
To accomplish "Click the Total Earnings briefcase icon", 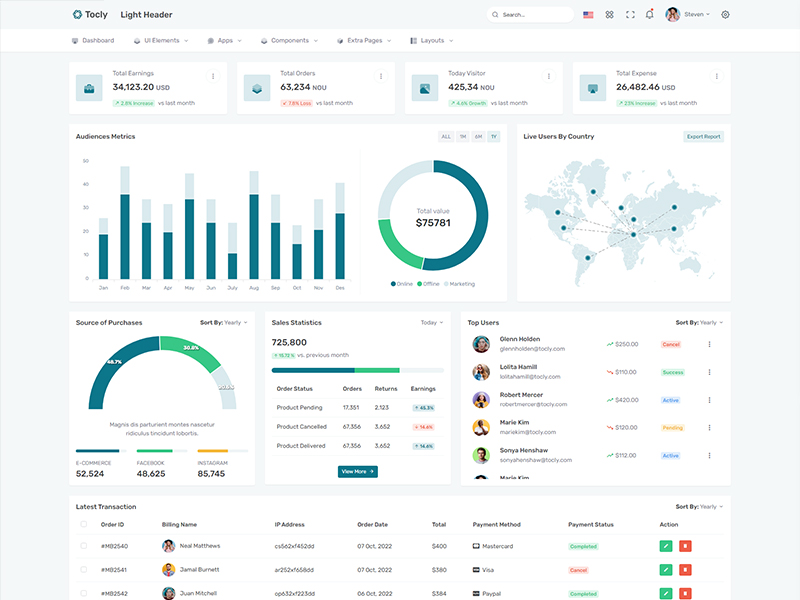I will [89, 88].
